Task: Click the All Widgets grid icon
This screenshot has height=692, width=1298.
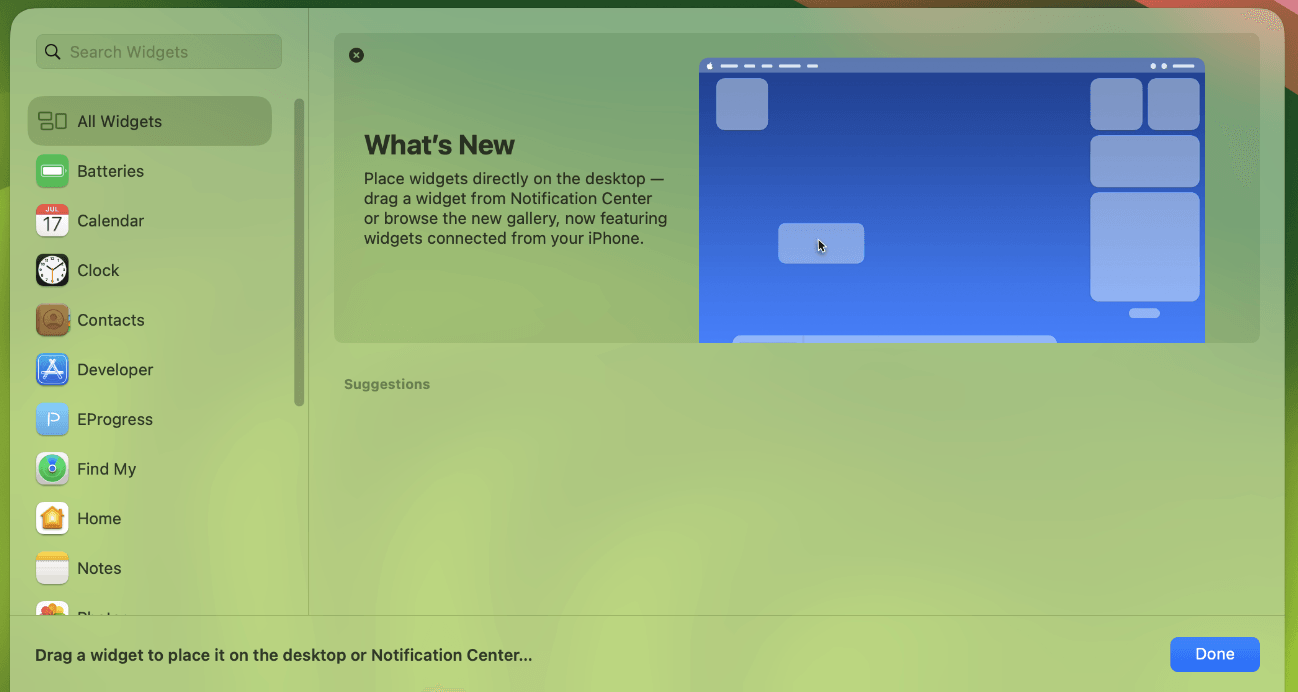Action: pos(52,121)
